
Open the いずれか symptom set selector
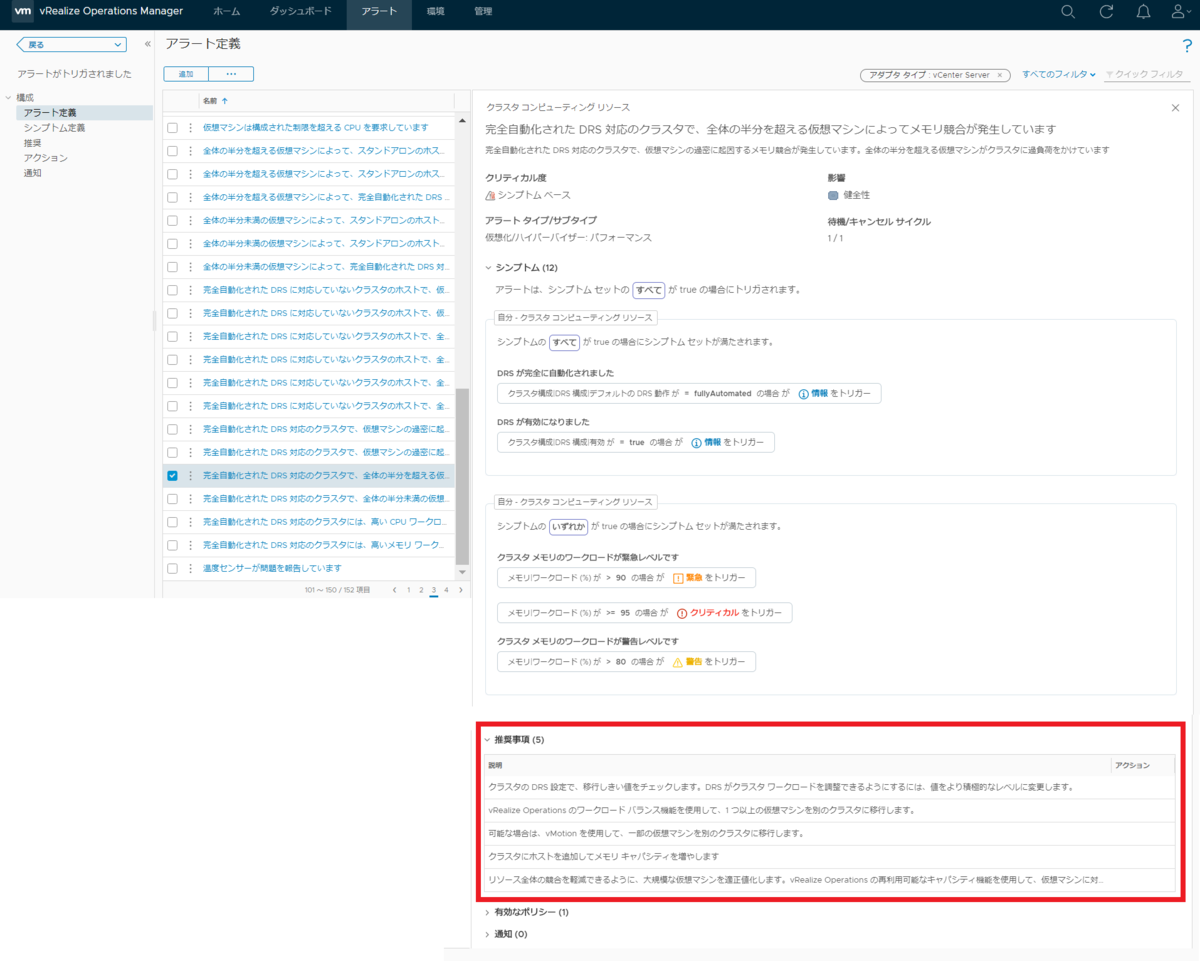pos(568,525)
